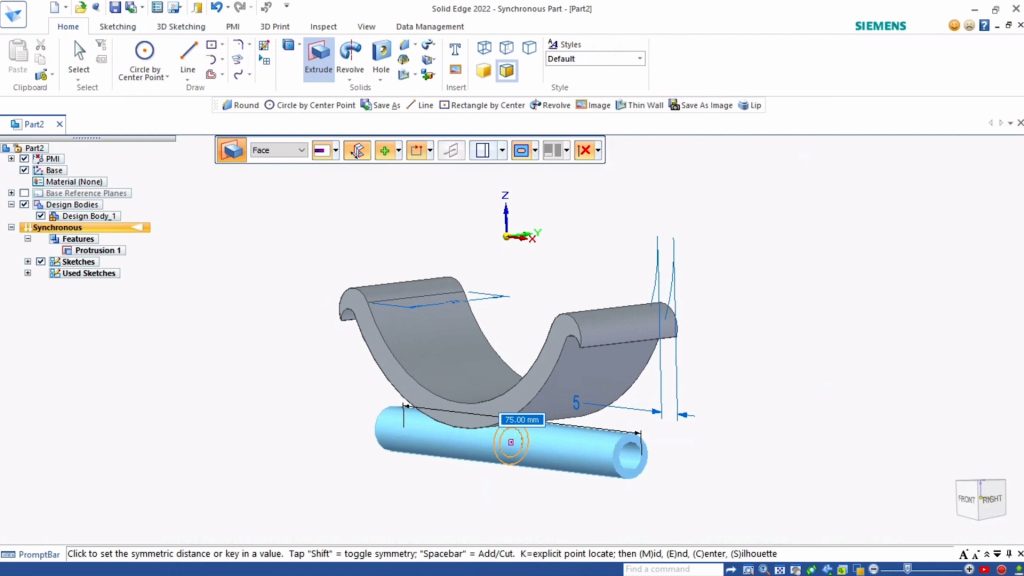Image resolution: width=1024 pixels, height=576 pixels.
Task: Click the Select arrow tool
Action: [78, 57]
